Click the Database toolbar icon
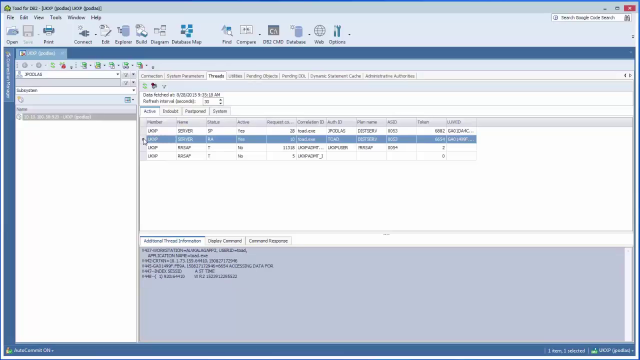The width and height of the screenshot is (640, 360). click(296, 34)
